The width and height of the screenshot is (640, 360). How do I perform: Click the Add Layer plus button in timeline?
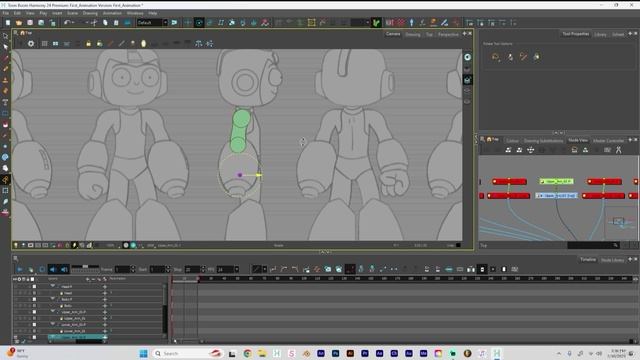tap(87, 279)
